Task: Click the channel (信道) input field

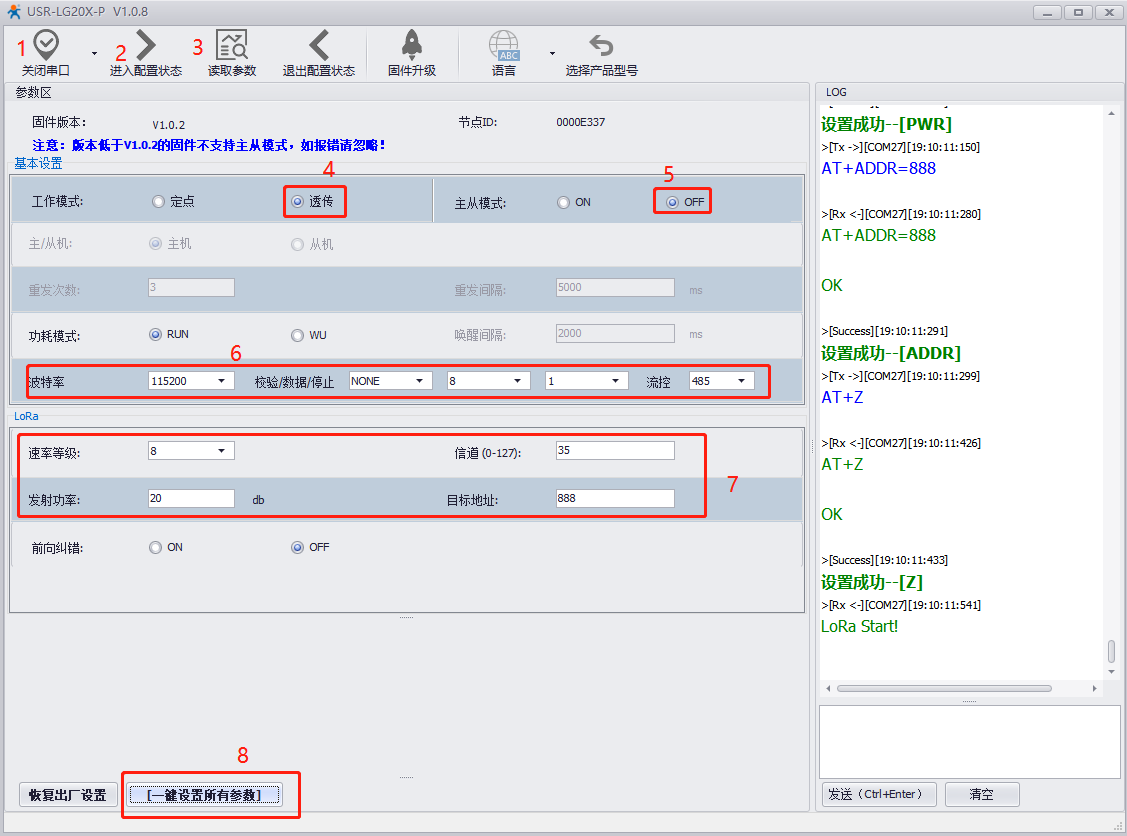Action: (615, 451)
